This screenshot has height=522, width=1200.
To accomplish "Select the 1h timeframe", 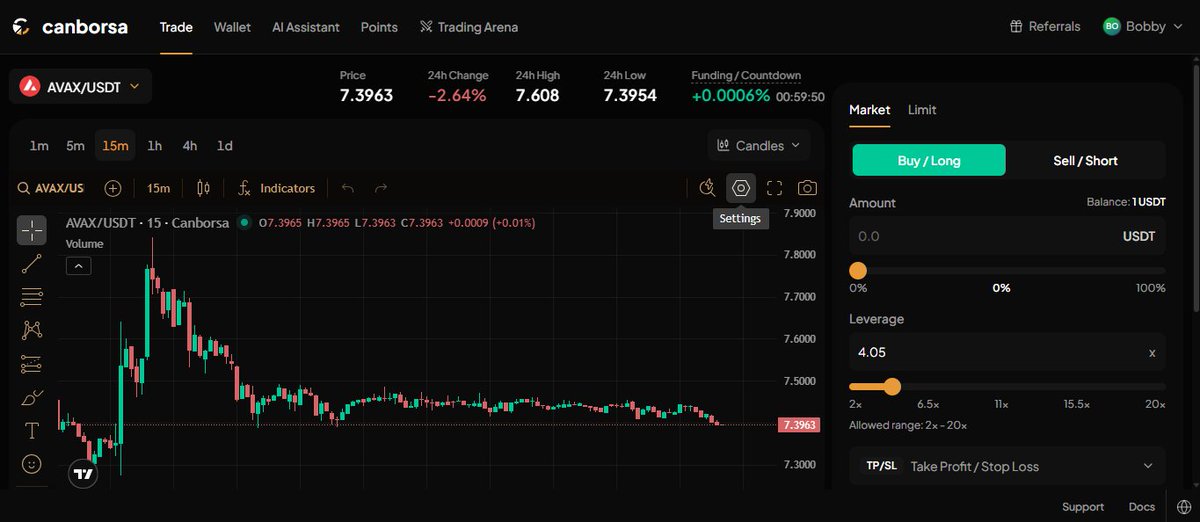I will [154, 146].
